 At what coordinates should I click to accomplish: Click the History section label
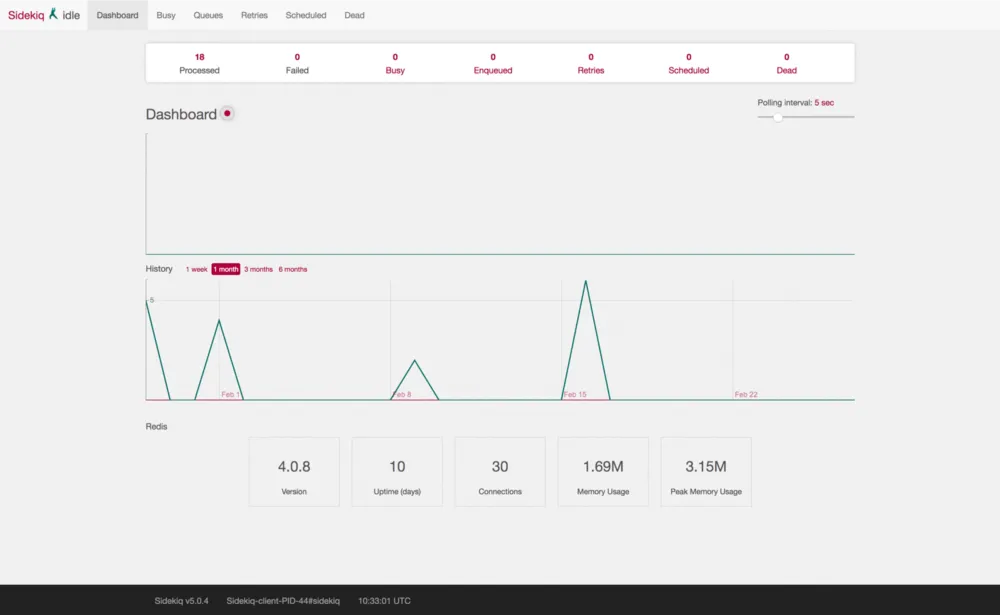(159, 269)
